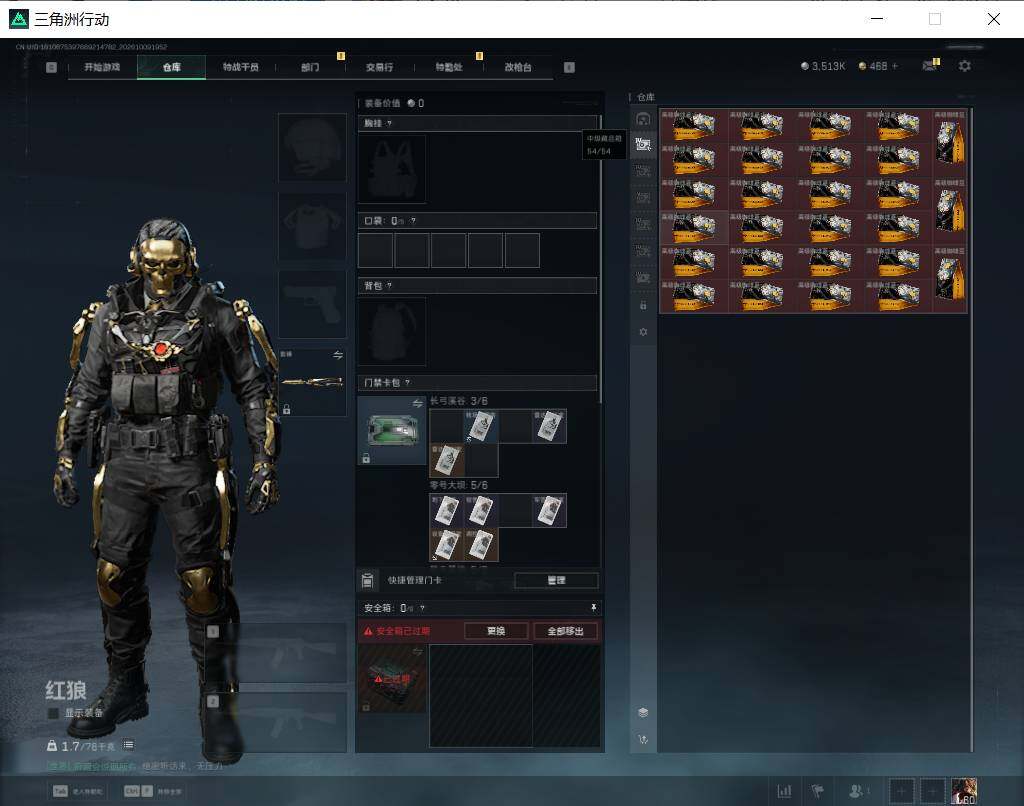The image size is (1024, 806).
Task: Click the right arrow beside the top tabs
Action: click(x=569, y=67)
